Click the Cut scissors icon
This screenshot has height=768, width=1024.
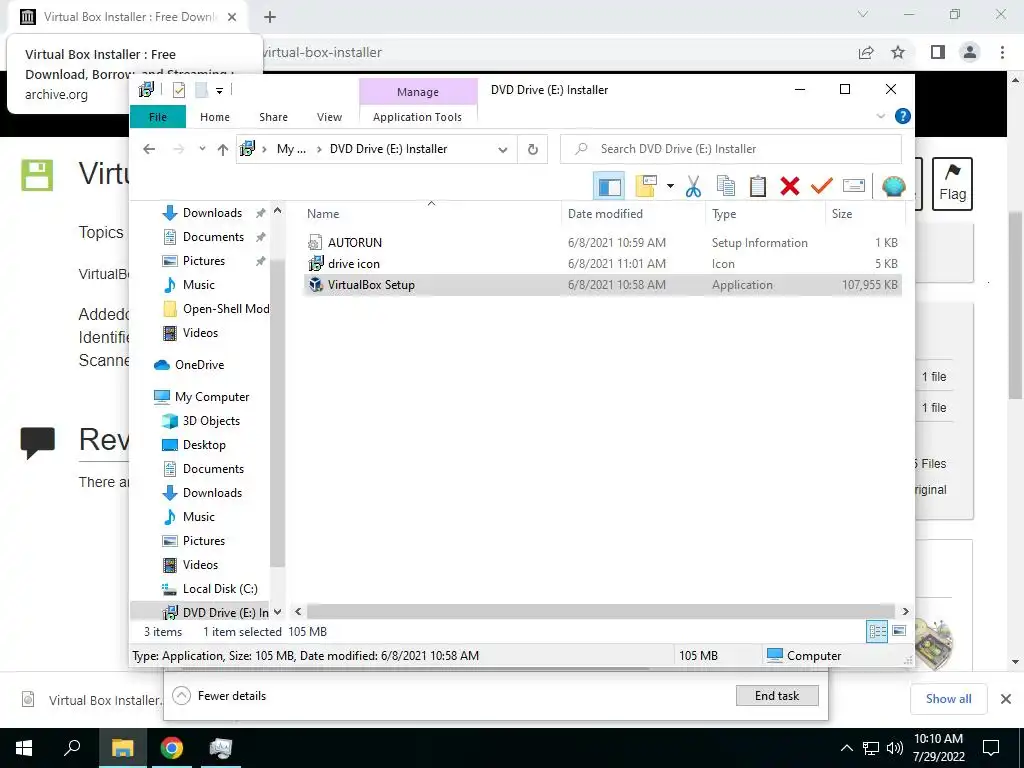(693, 186)
